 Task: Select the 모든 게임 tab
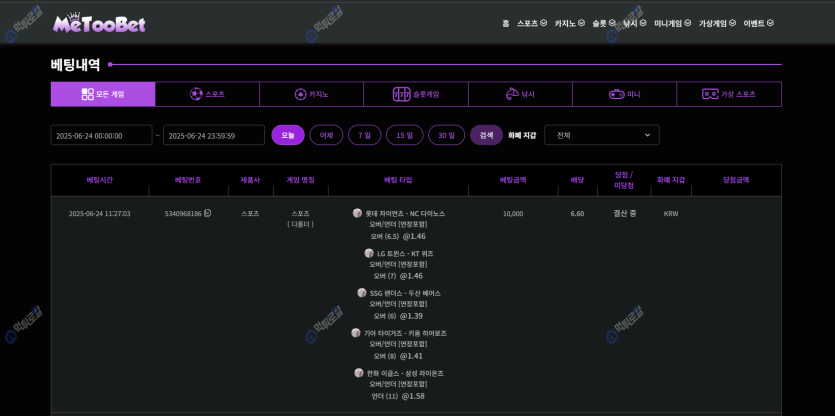point(103,94)
